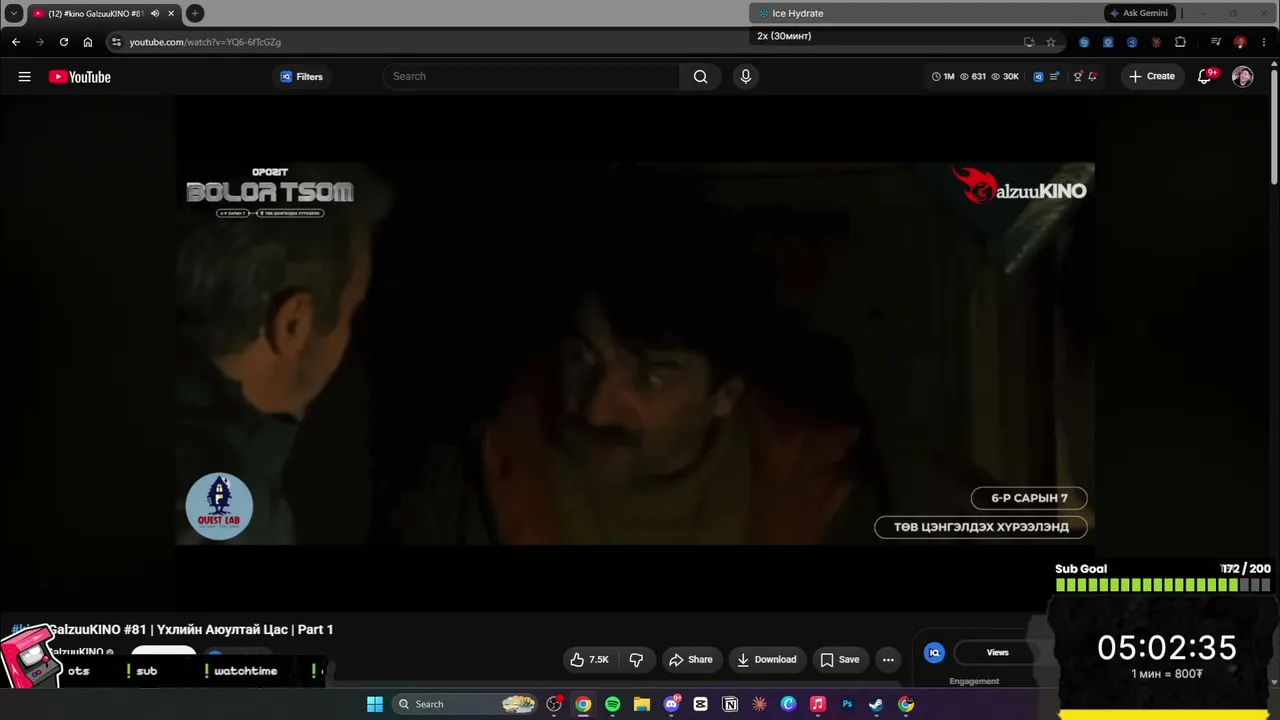Like the video with 7.5K likes

pyautogui.click(x=588, y=660)
